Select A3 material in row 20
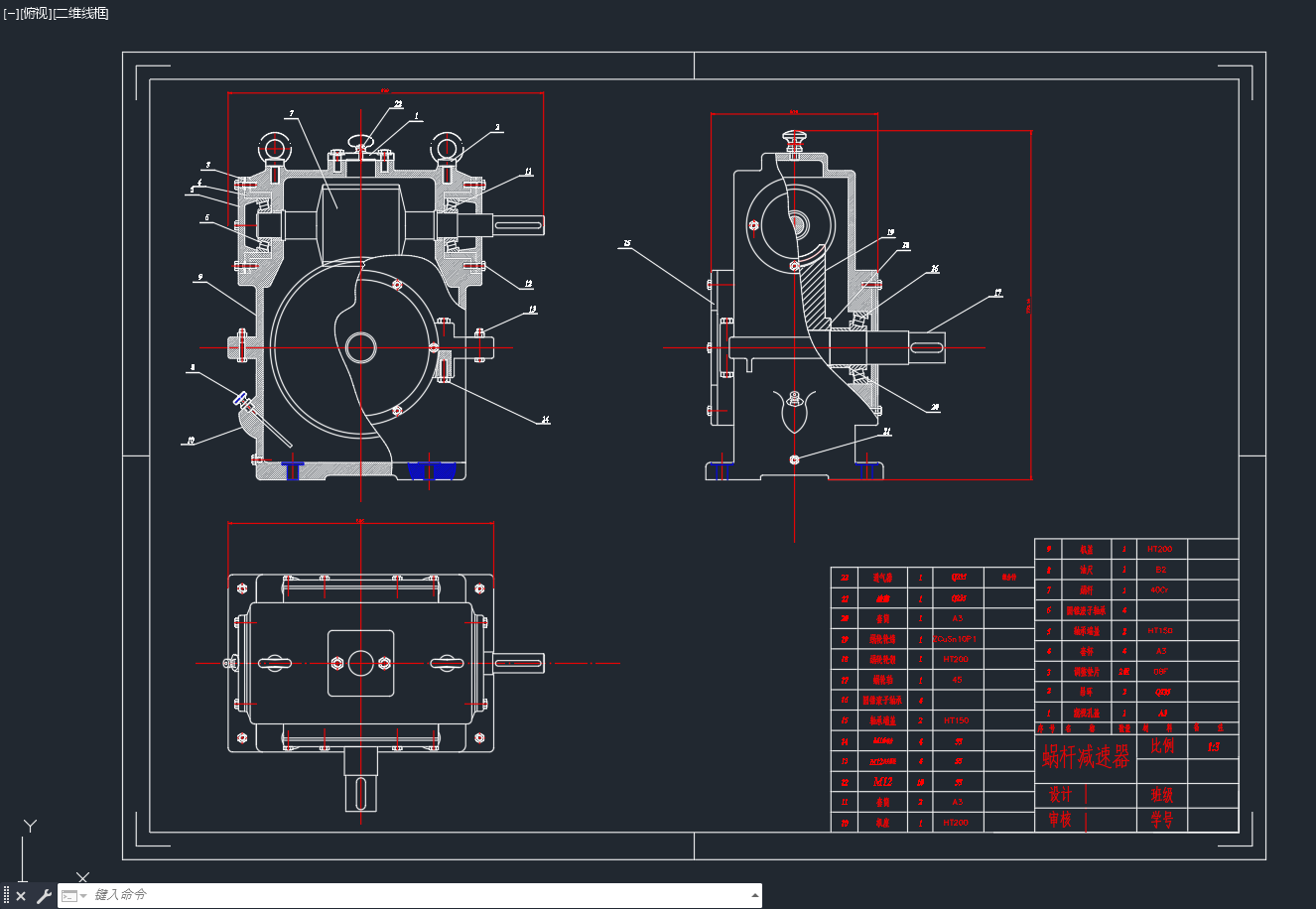The image size is (1316, 909). tap(957, 618)
